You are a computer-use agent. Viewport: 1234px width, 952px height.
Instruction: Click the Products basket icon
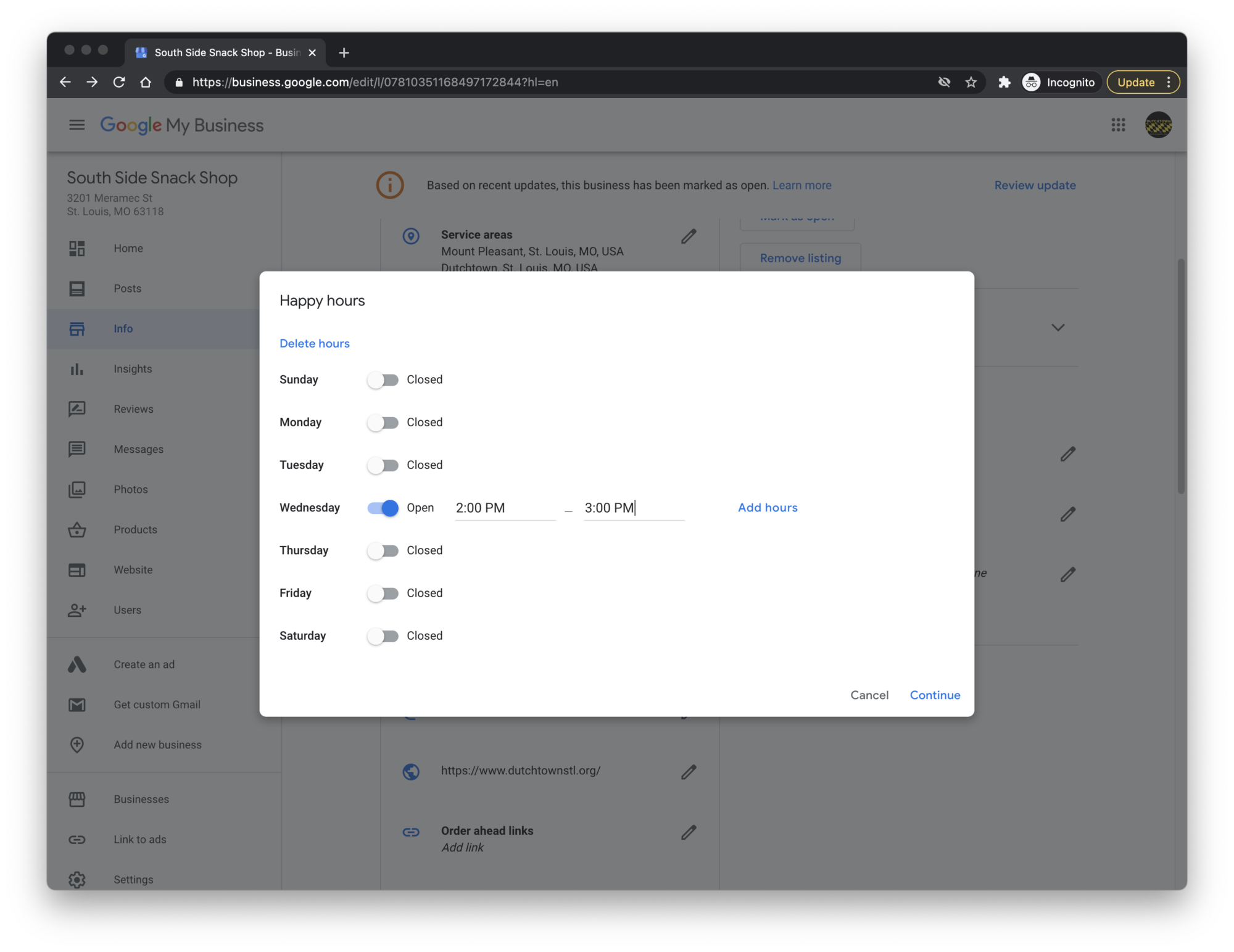coord(77,530)
